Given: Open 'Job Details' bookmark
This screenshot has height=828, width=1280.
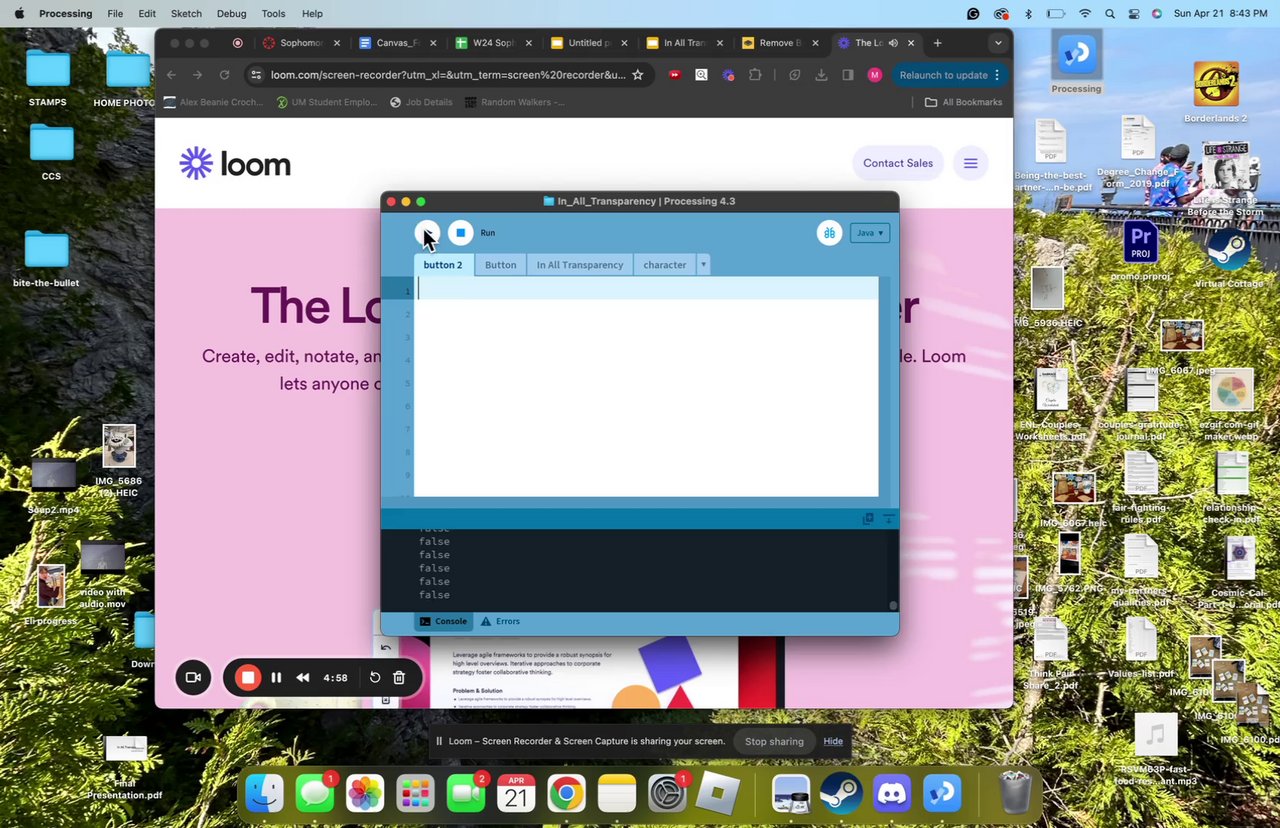Looking at the screenshot, I should point(421,102).
